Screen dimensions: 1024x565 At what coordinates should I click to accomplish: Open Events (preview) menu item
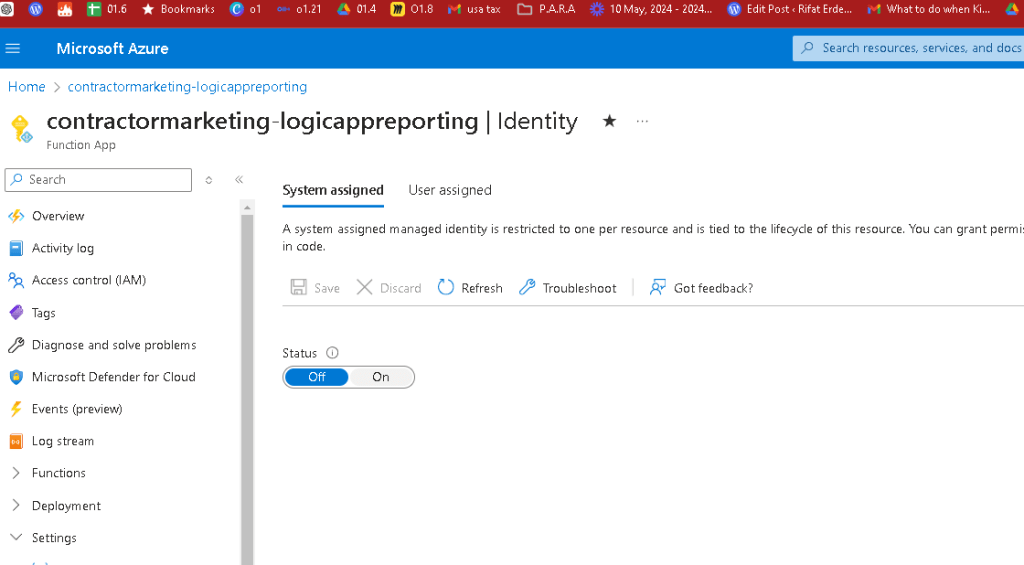pyautogui.click(x=77, y=409)
